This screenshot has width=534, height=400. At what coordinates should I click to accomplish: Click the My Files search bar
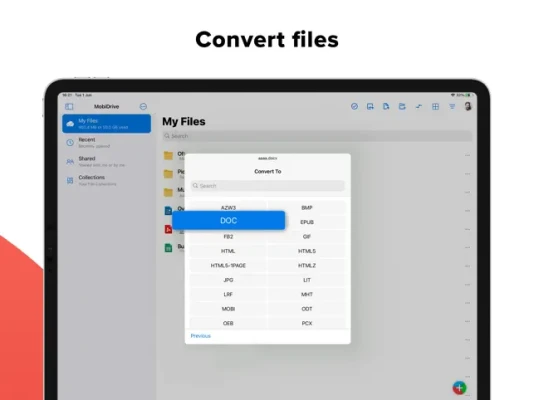(317, 136)
